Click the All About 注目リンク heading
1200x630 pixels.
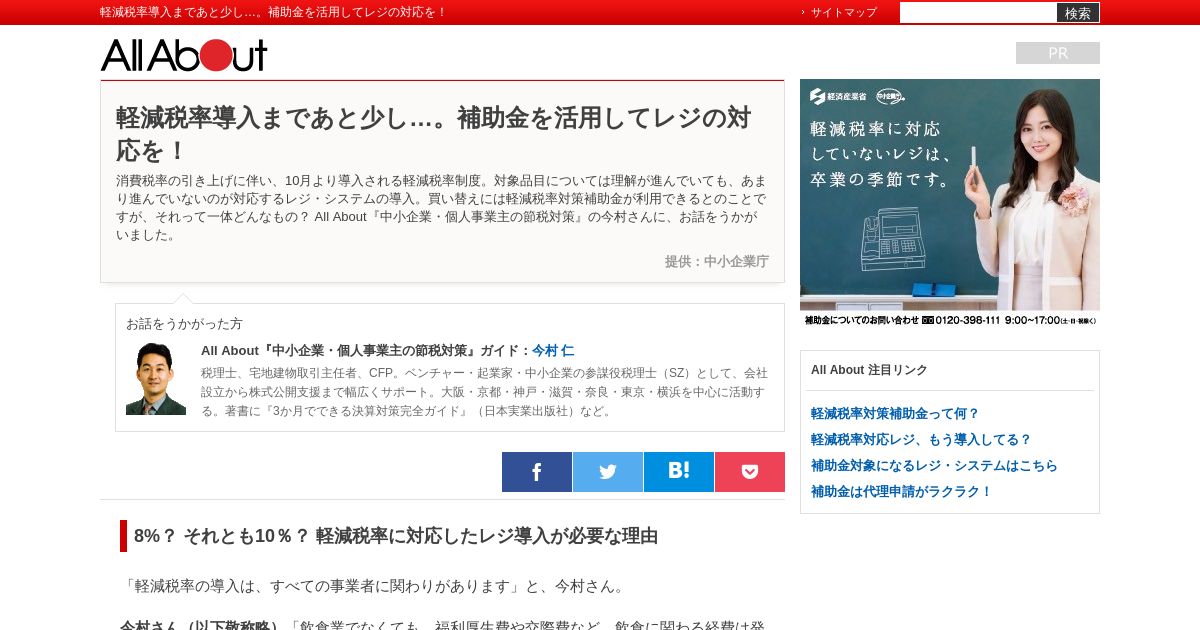coord(869,370)
